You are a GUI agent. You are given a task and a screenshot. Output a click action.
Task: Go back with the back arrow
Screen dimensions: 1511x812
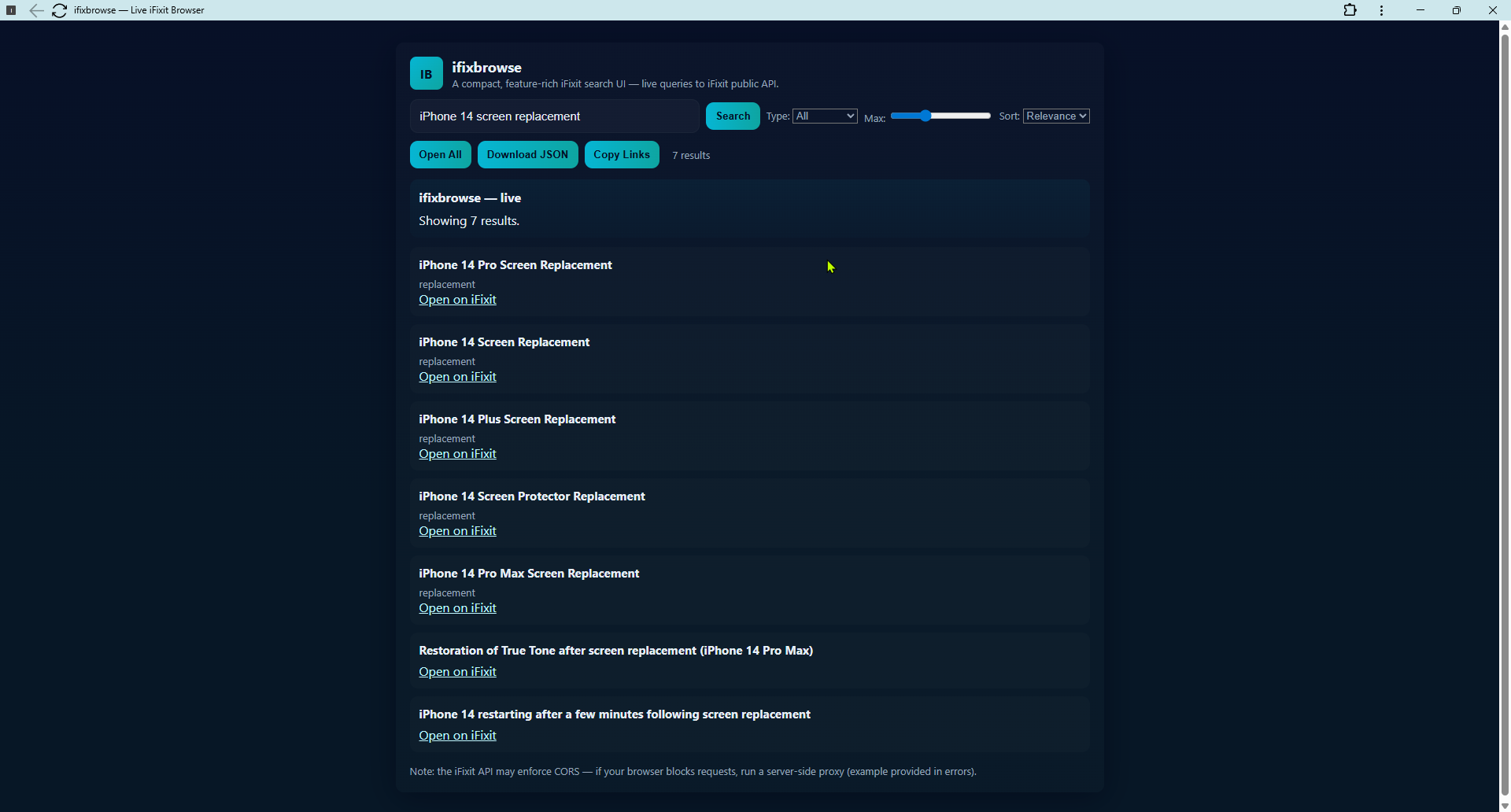coord(36,10)
